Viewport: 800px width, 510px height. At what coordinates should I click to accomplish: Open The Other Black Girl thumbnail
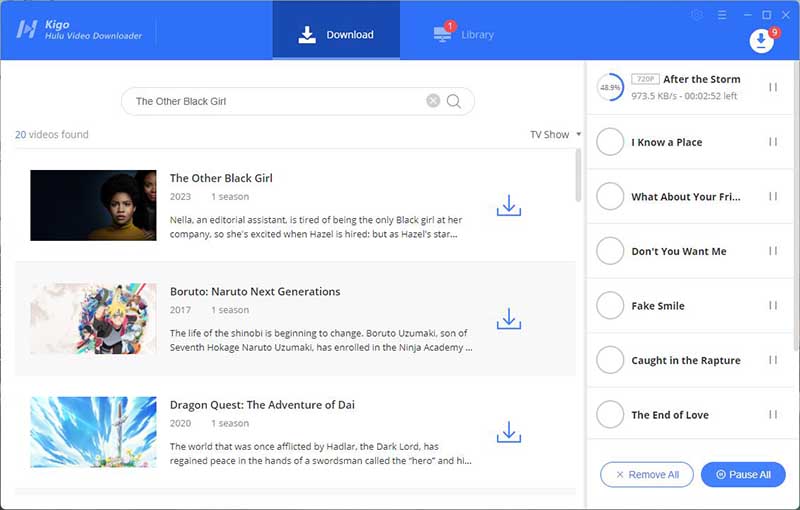tap(93, 205)
